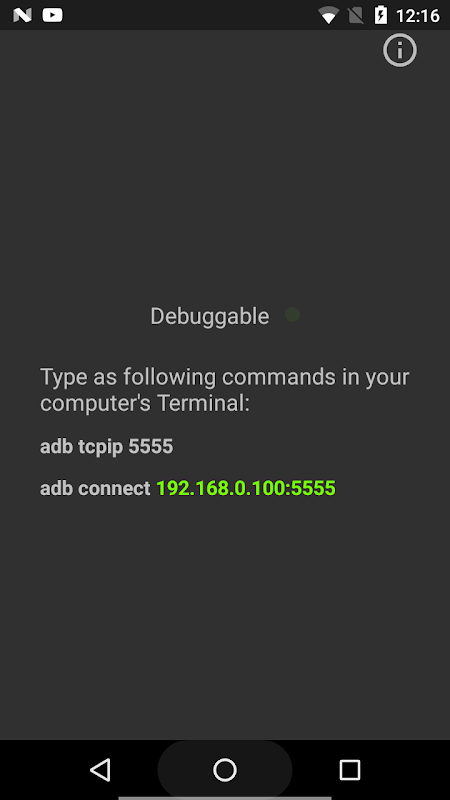Select the adb tcpip 5555 command
Viewport: 450px width, 800px height.
107,446
